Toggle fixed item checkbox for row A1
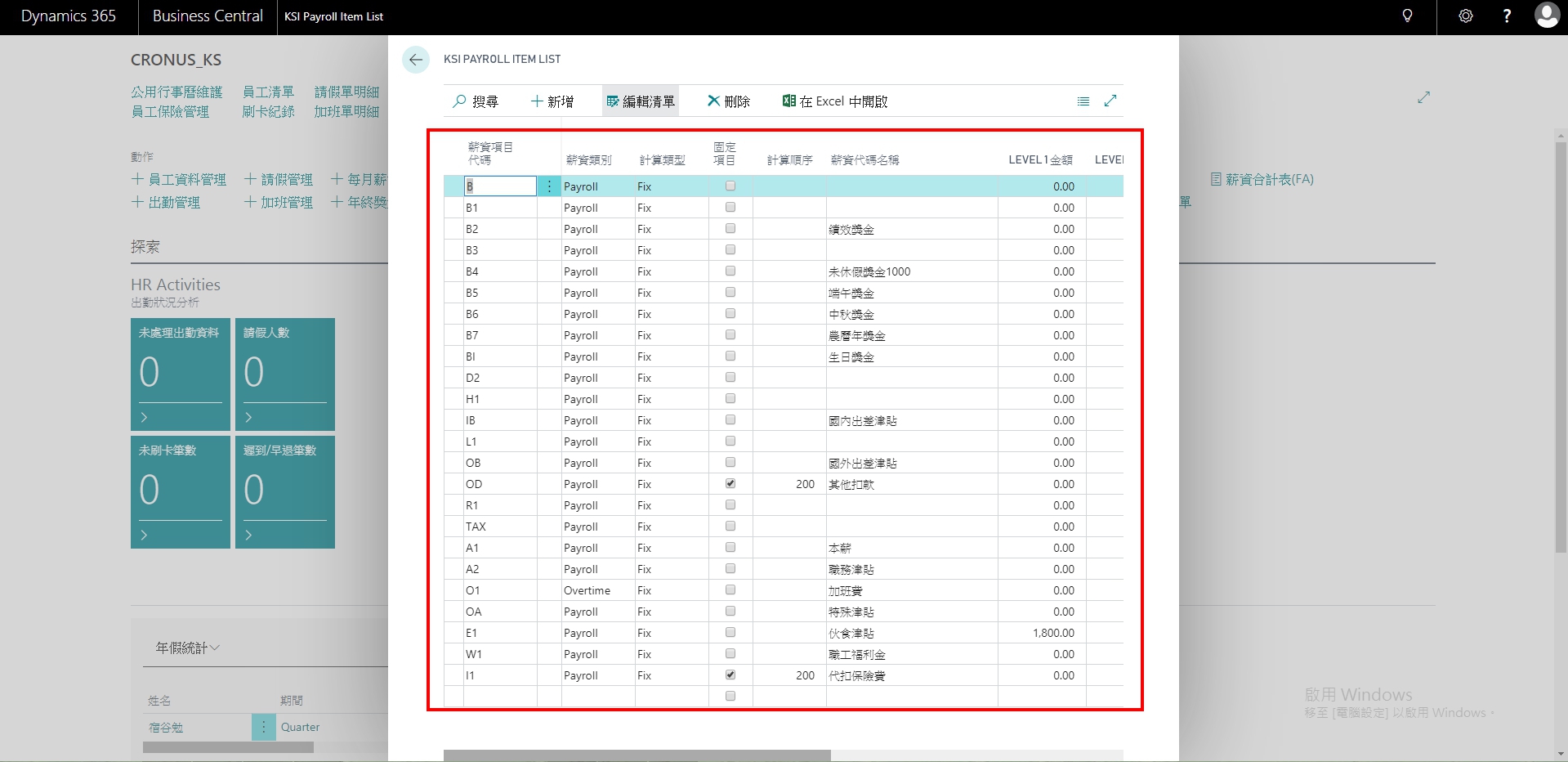The width and height of the screenshot is (1568, 762). coord(730,548)
